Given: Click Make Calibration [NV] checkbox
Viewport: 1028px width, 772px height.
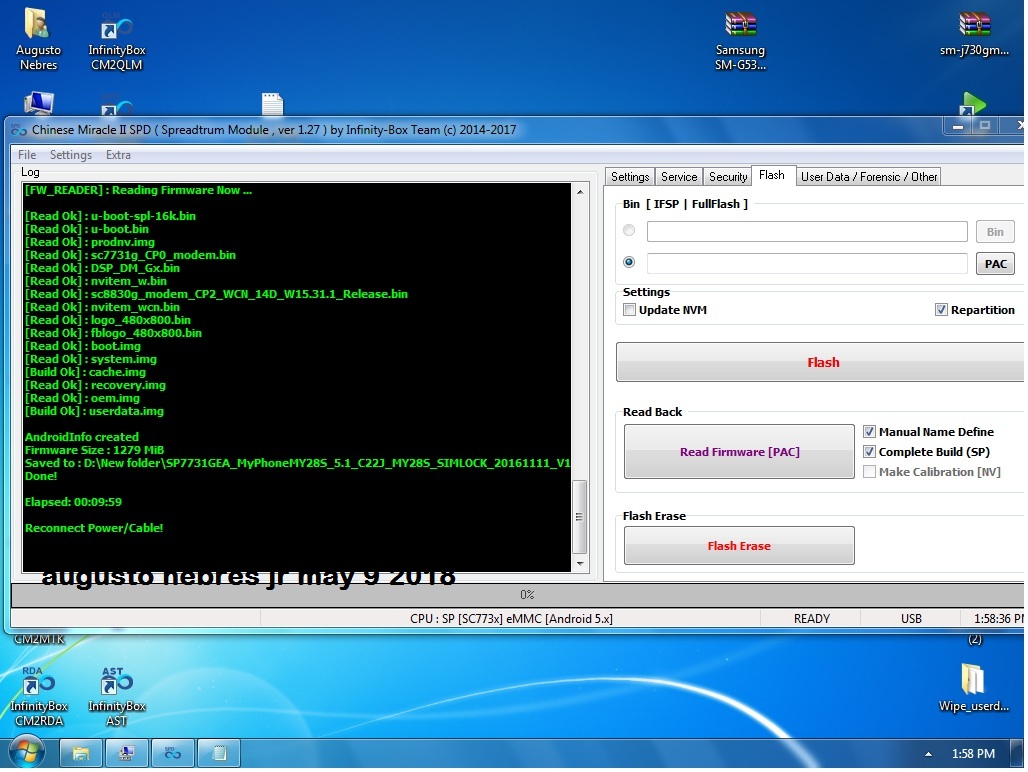Looking at the screenshot, I should (x=869, y=471).
